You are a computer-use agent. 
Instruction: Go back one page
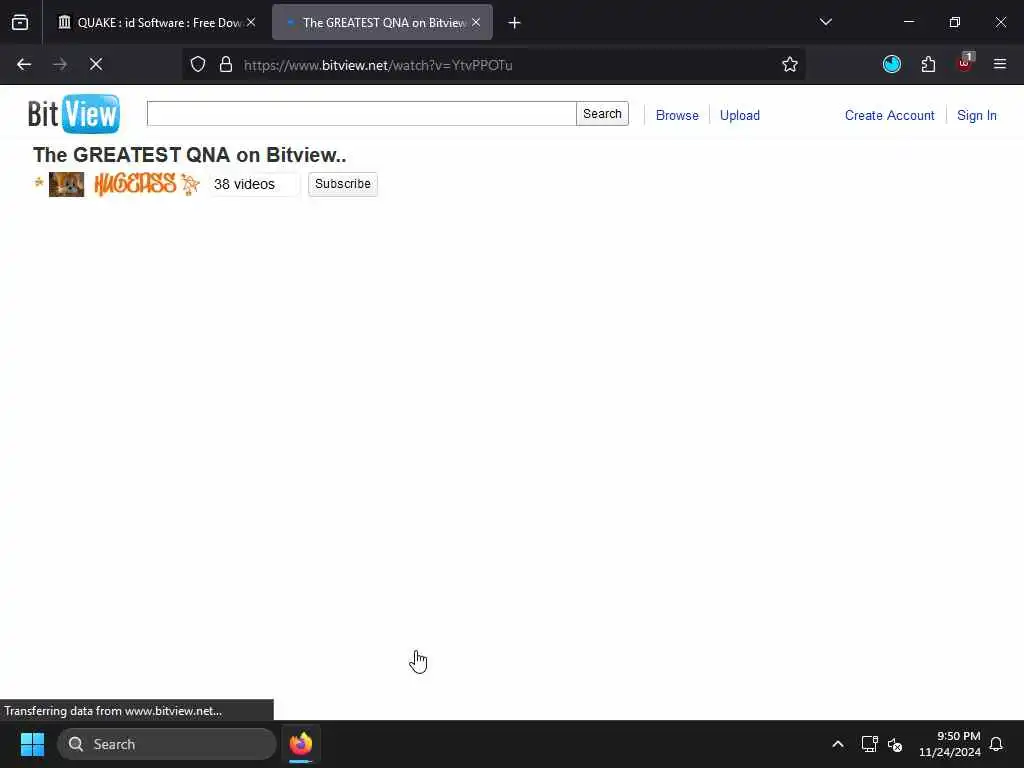point(24,64)
